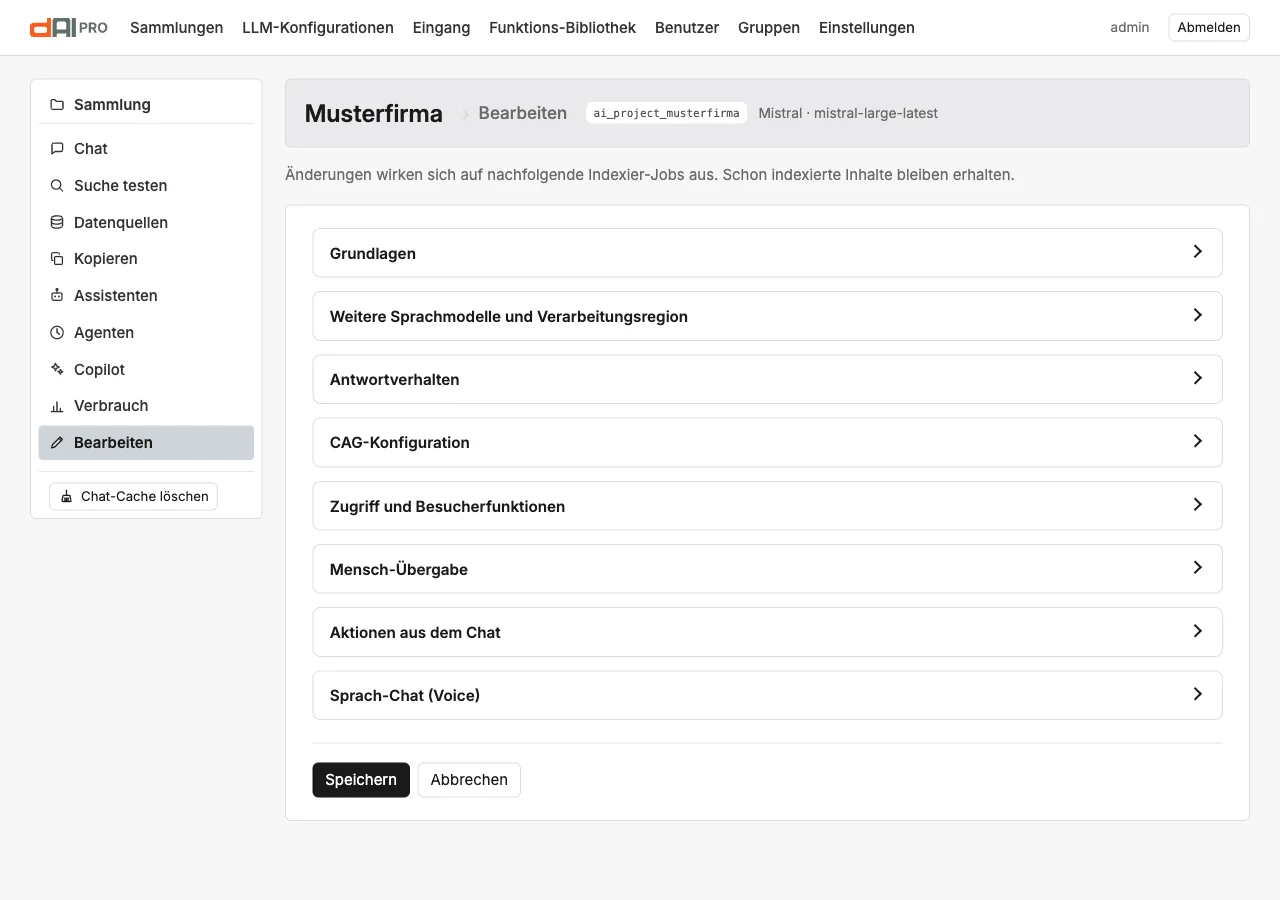Click the dAI PRO logo
Image resolution: width=1280 pixels, height=900 pixels.
69,28
